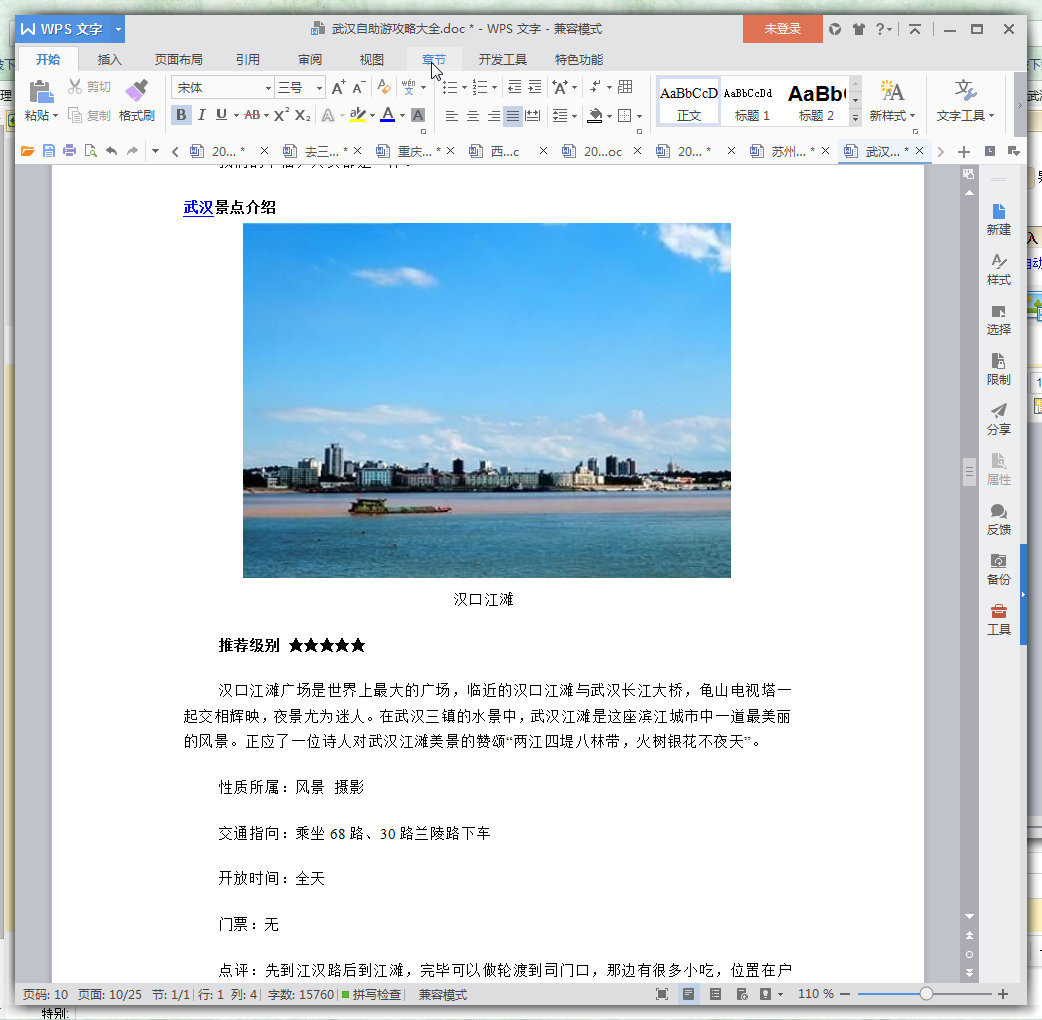Click the font color red A swatch

[387, 115]
